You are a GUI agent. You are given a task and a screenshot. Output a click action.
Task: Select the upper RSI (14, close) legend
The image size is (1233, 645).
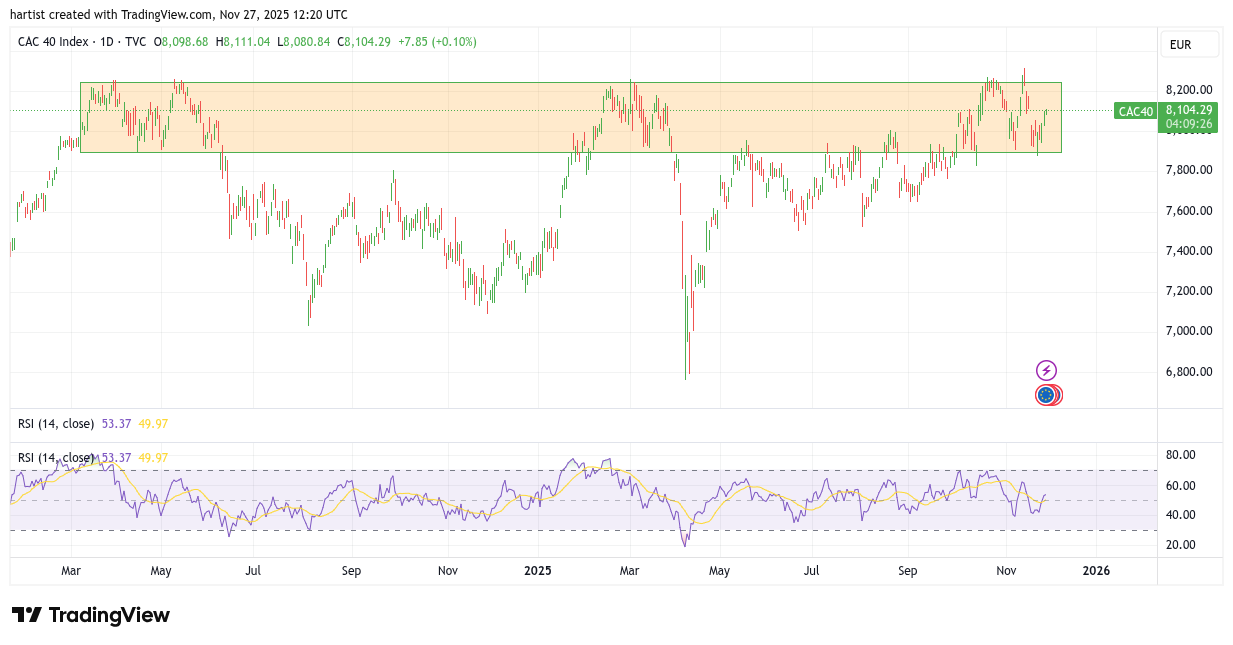pos(56,424)
